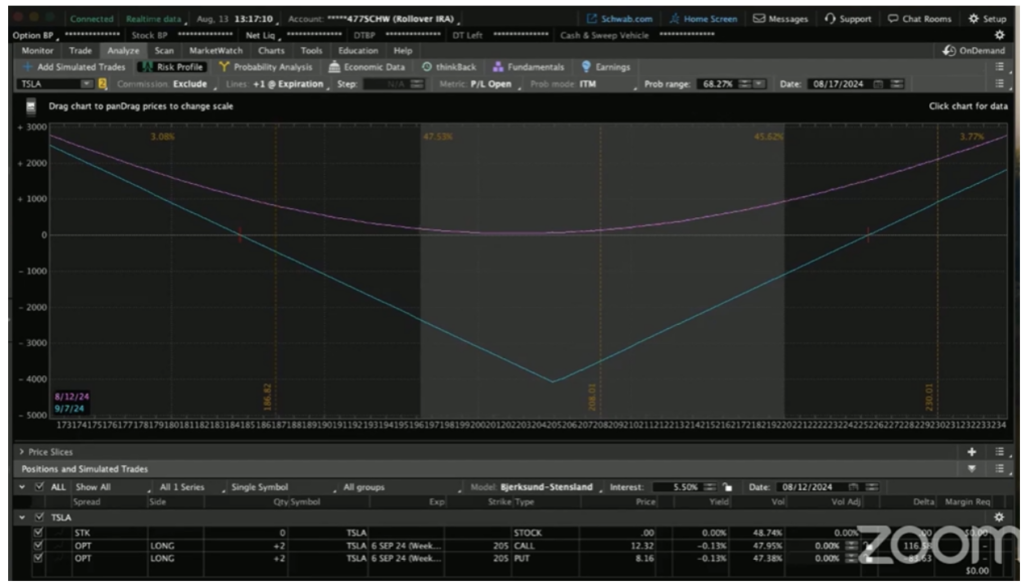Viewport: 1024px width, 585px height.
Task: Click the chart drag mode icon
Action: (x=31, y=106)
